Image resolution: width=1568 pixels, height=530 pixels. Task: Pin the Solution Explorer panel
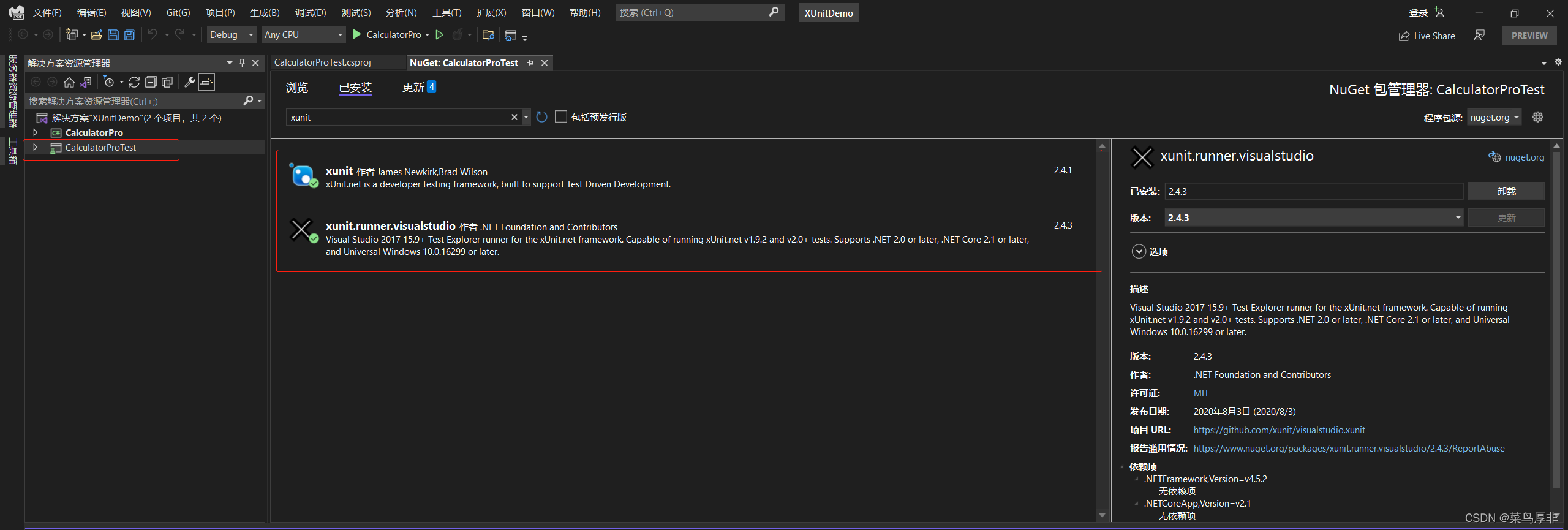click(242, 62)
